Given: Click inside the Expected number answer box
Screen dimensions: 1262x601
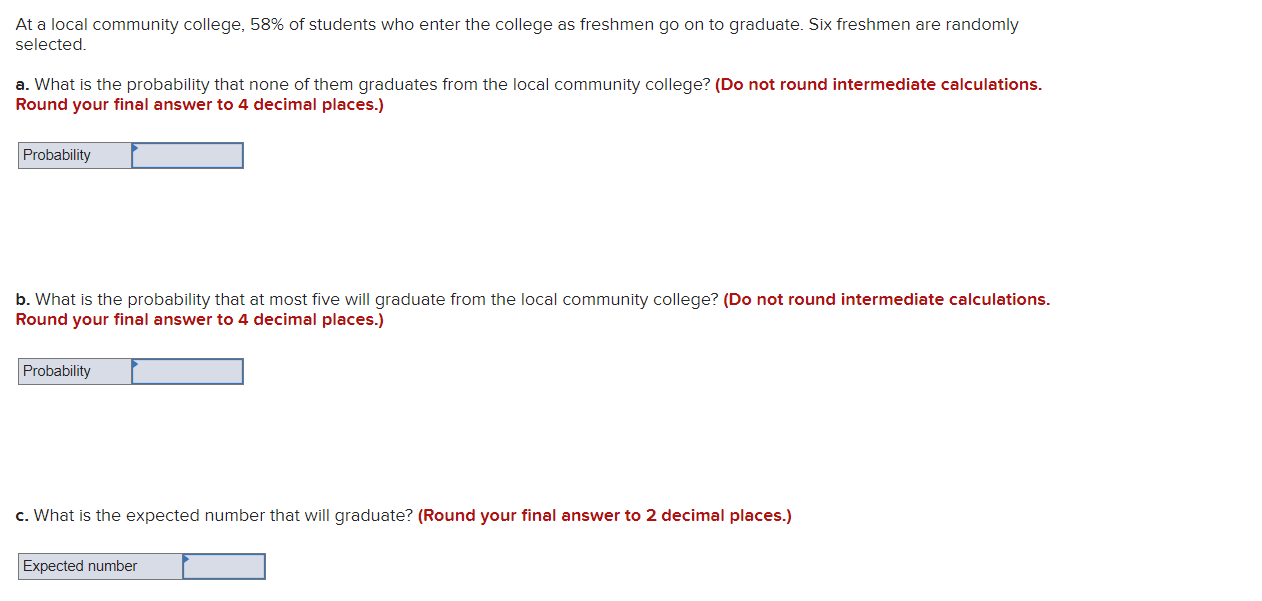Looking at the screenshot, I should coord(226,567).
